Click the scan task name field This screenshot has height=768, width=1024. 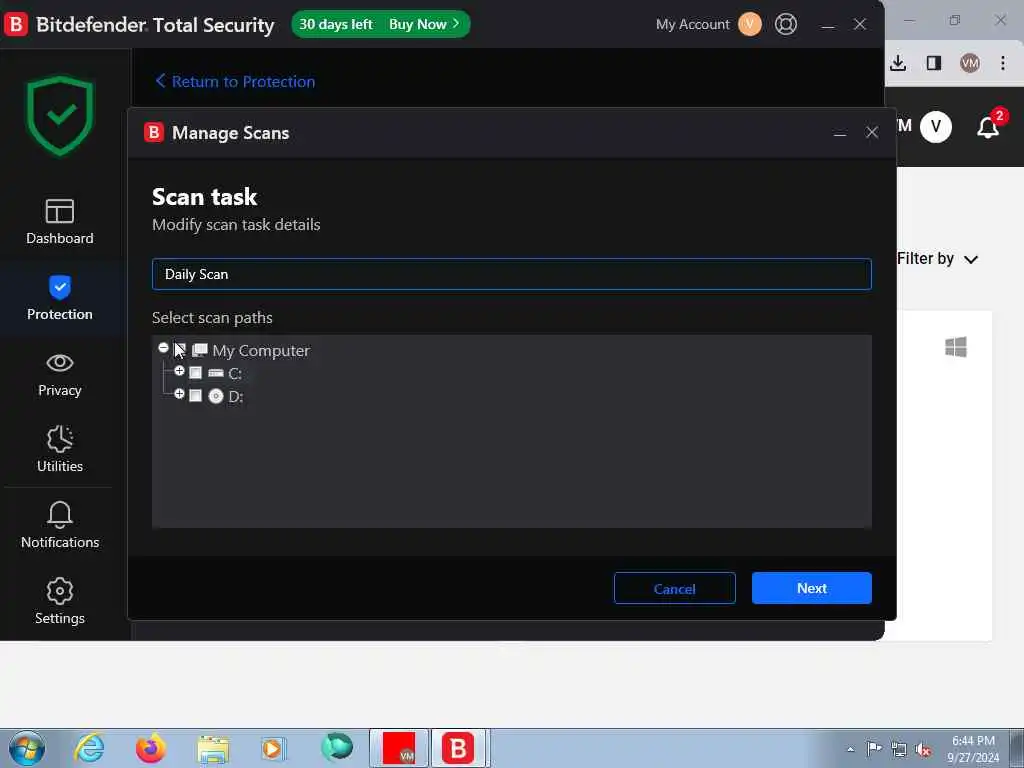[512, 274]
